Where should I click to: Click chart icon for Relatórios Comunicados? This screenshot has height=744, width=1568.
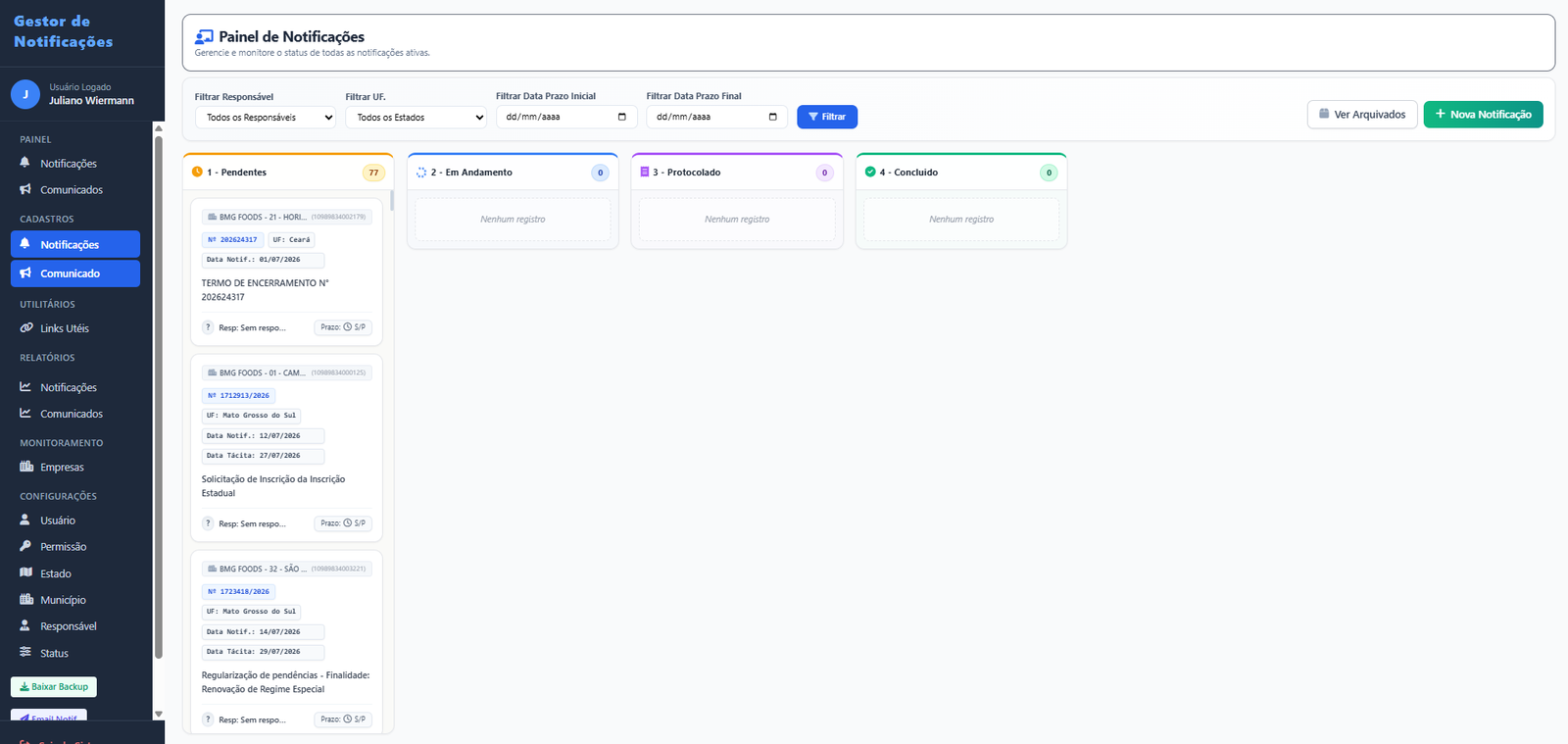click(x=25, y=414)
